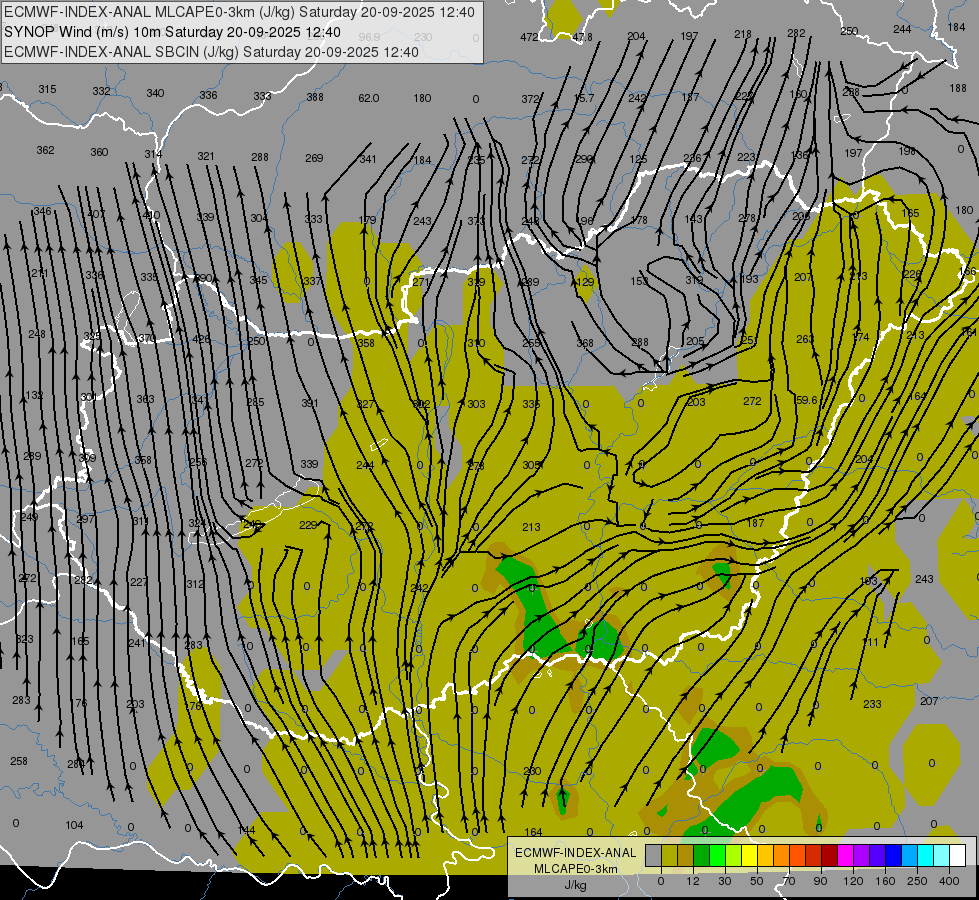
Task: Click the SYNOP Wind 10m title line
Action: 172,32
